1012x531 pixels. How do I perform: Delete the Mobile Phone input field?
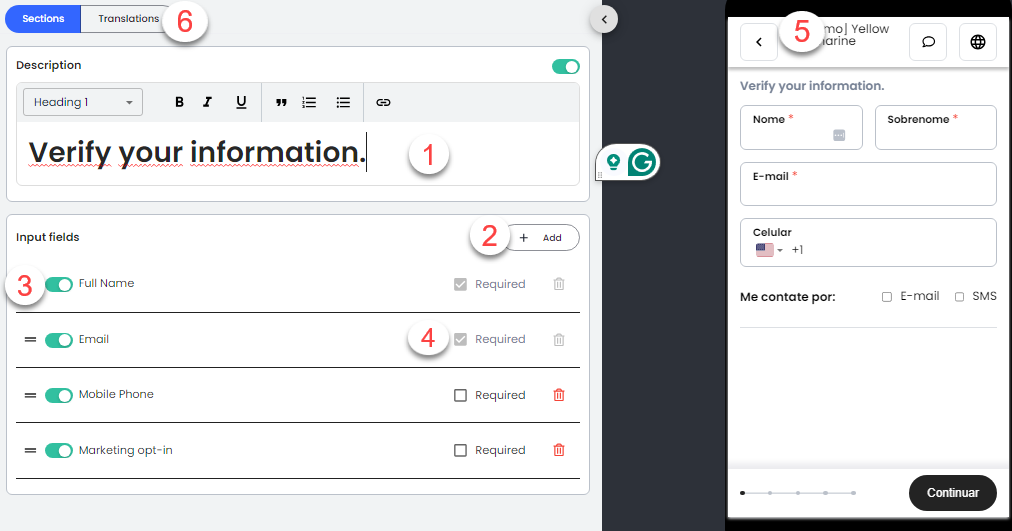[x=559, y=395]
